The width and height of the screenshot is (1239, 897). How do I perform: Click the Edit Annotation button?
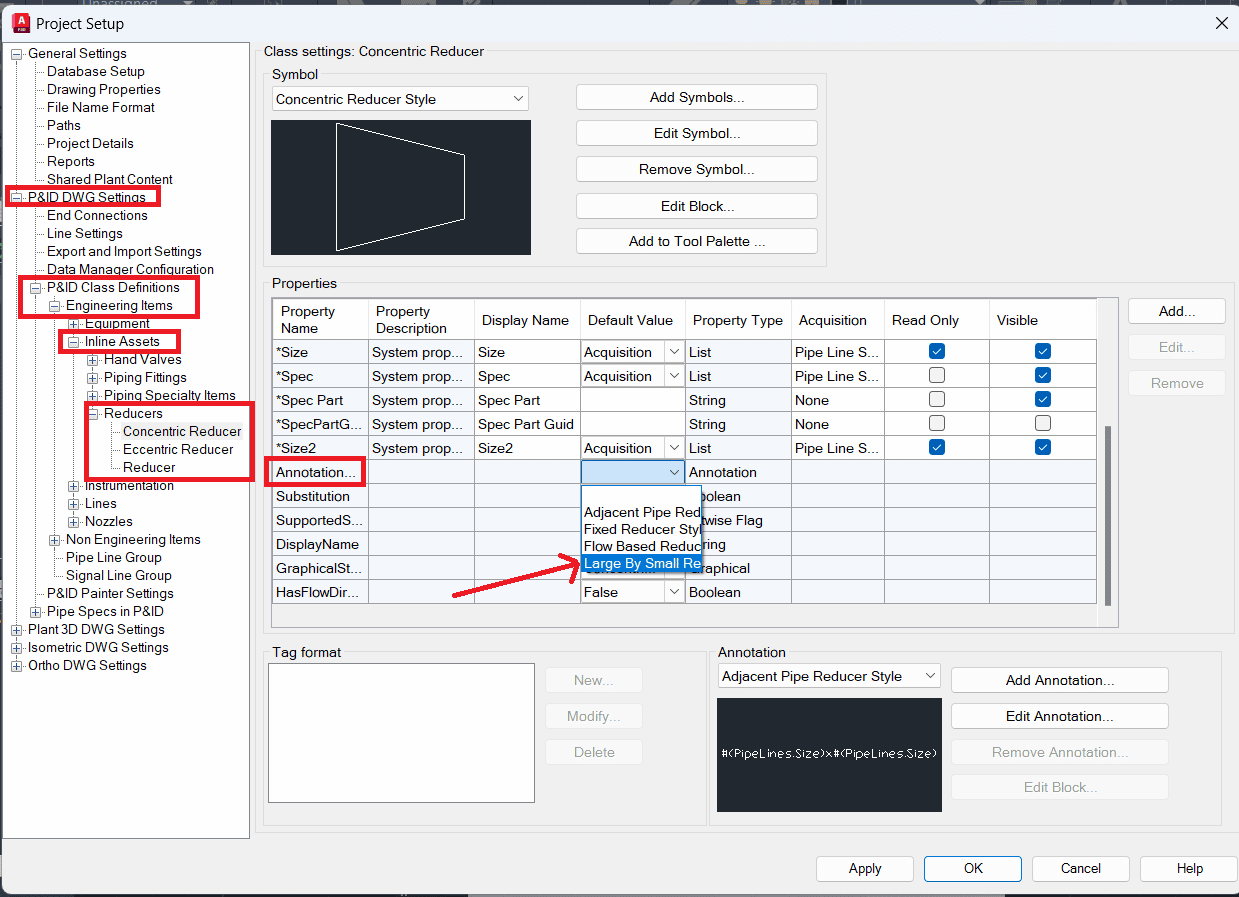pyautogui.click(x=1059, y=716)
